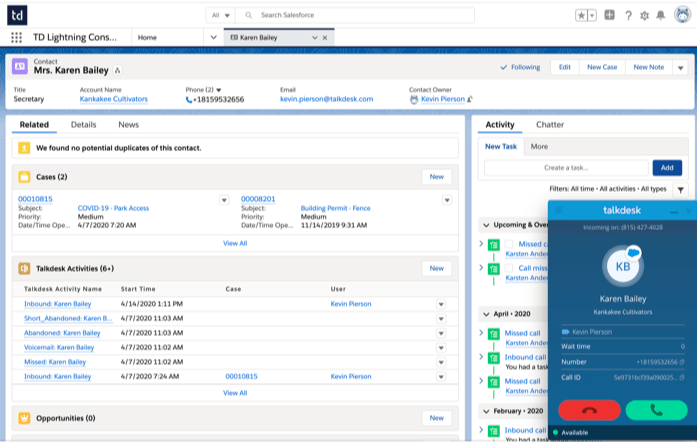
Task: Open row menu for Missed: Karen Bailey
Action: (x=441, y=362)
